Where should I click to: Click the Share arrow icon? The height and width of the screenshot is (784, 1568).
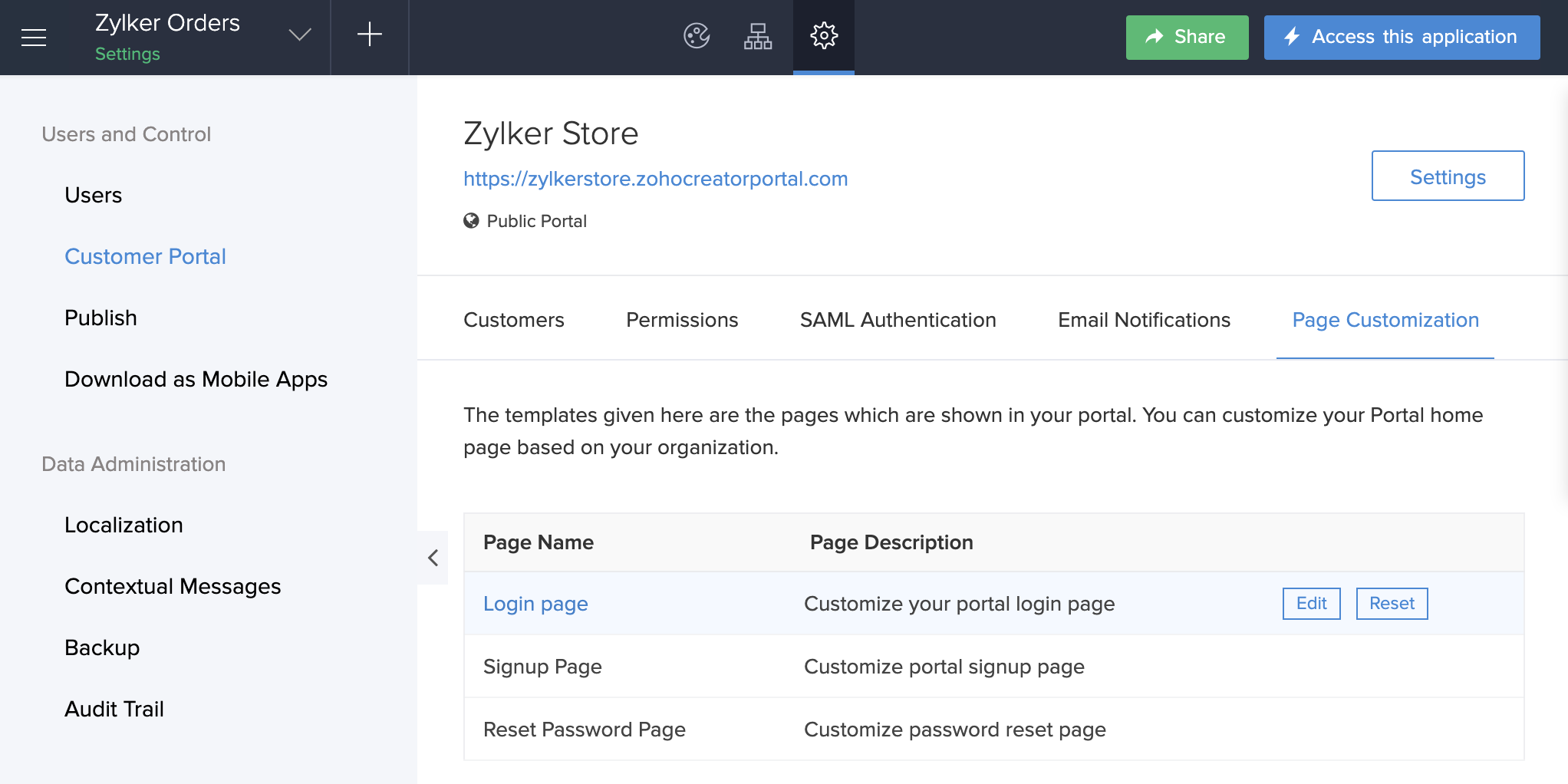point(1154,36)
